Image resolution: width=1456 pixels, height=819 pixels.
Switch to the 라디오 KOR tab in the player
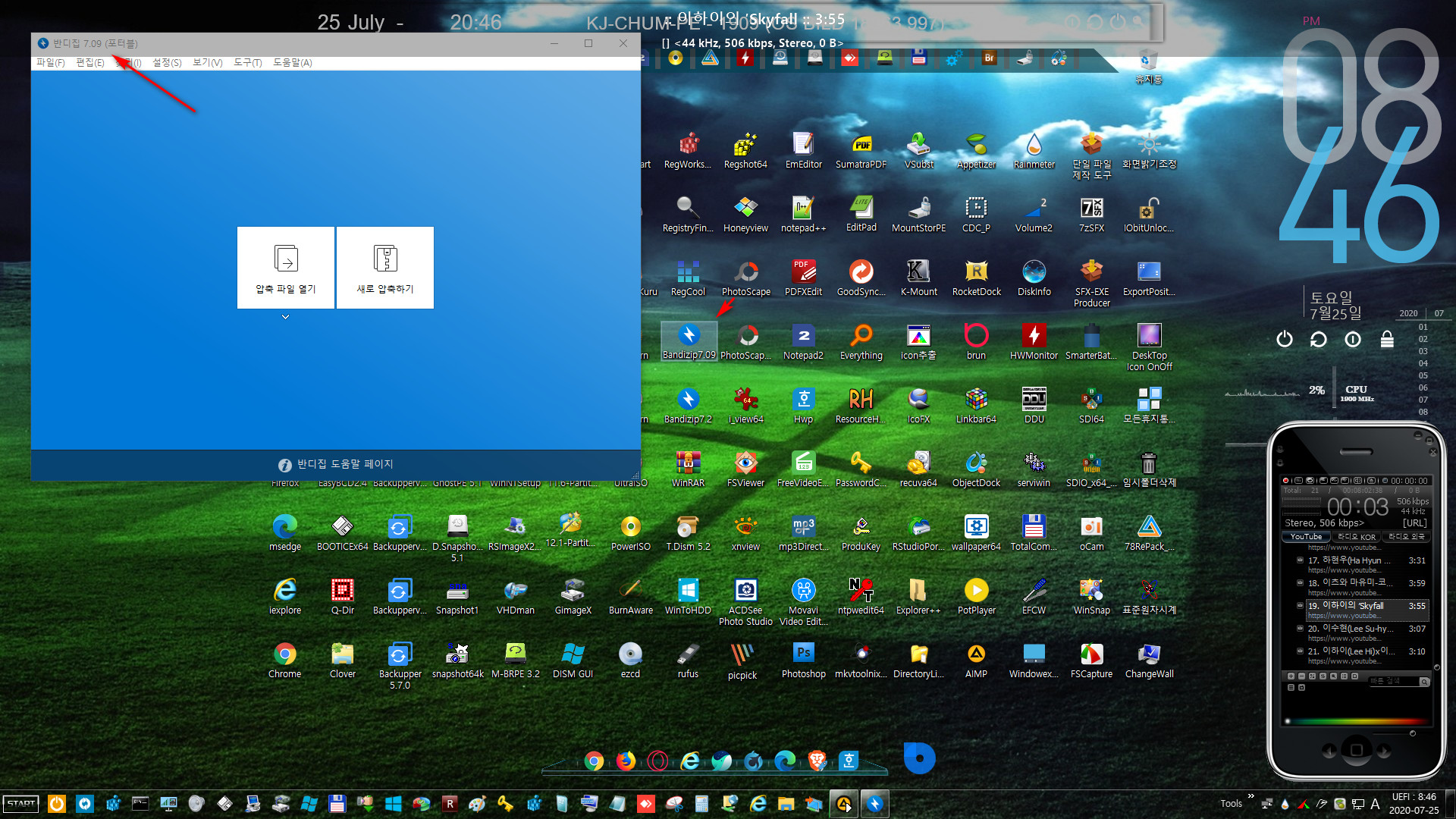[x=1357, y=537]
